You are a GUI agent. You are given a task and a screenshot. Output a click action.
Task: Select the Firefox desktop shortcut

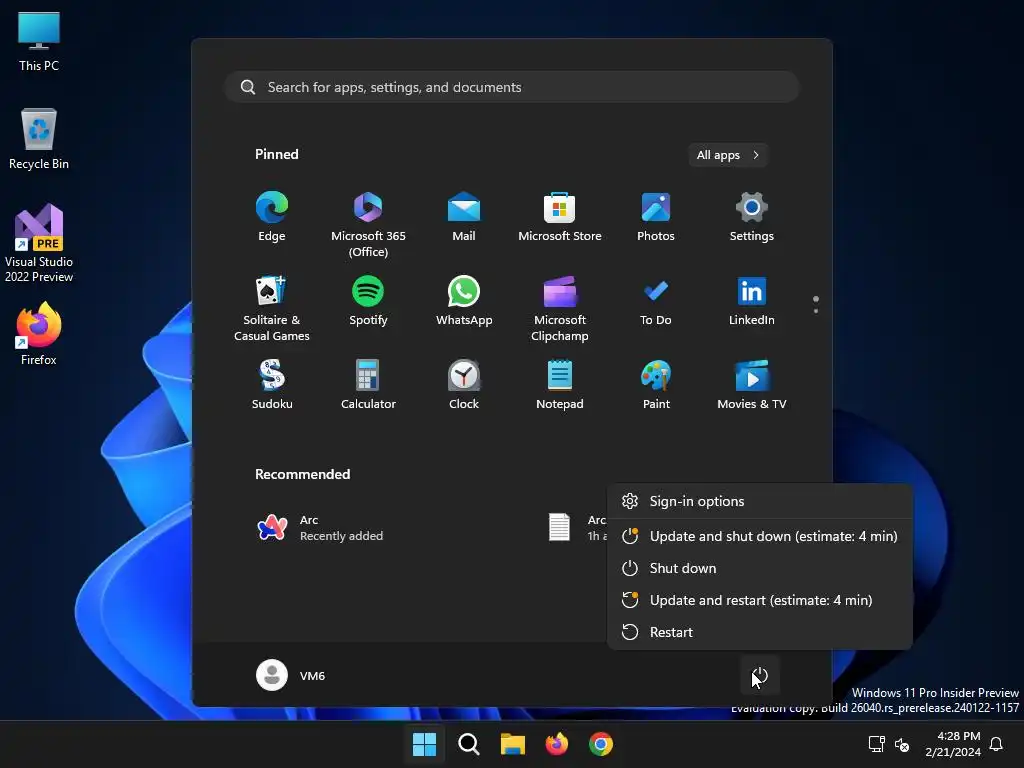point(39,334)
